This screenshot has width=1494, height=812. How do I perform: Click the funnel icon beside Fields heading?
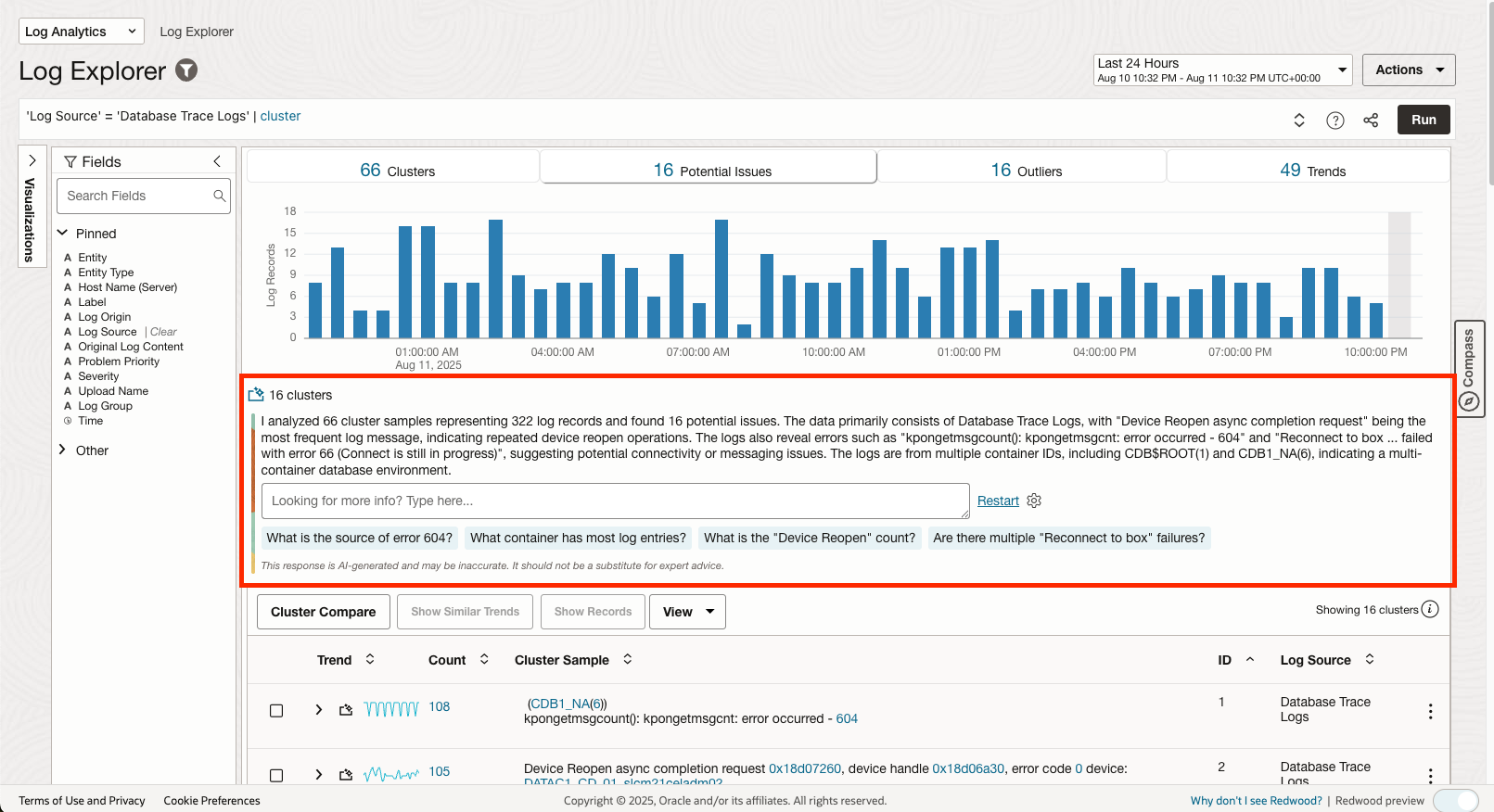[70, 162]
